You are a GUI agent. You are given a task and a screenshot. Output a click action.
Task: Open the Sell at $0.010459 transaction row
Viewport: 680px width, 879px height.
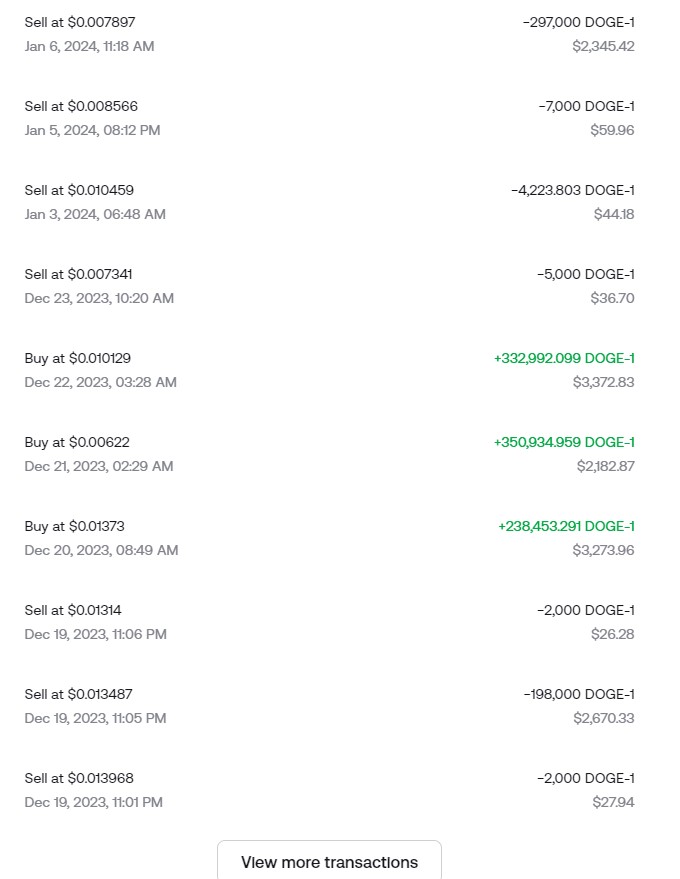79,190
